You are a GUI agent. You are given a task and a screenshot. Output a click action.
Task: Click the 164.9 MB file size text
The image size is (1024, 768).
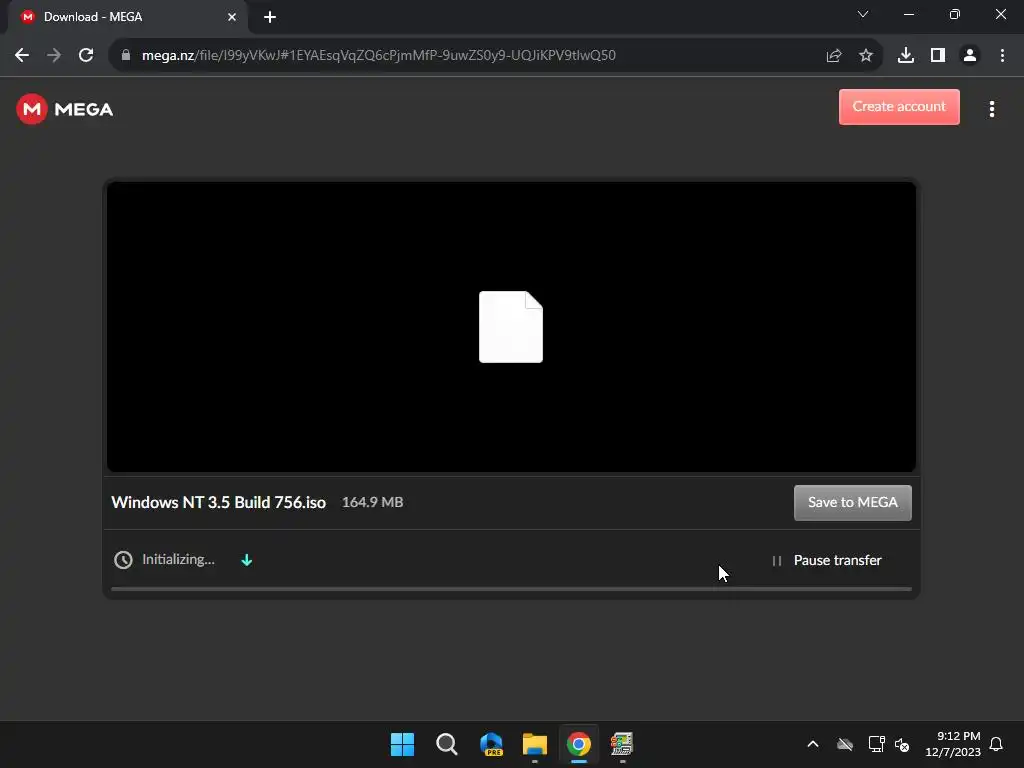point(372,502)
